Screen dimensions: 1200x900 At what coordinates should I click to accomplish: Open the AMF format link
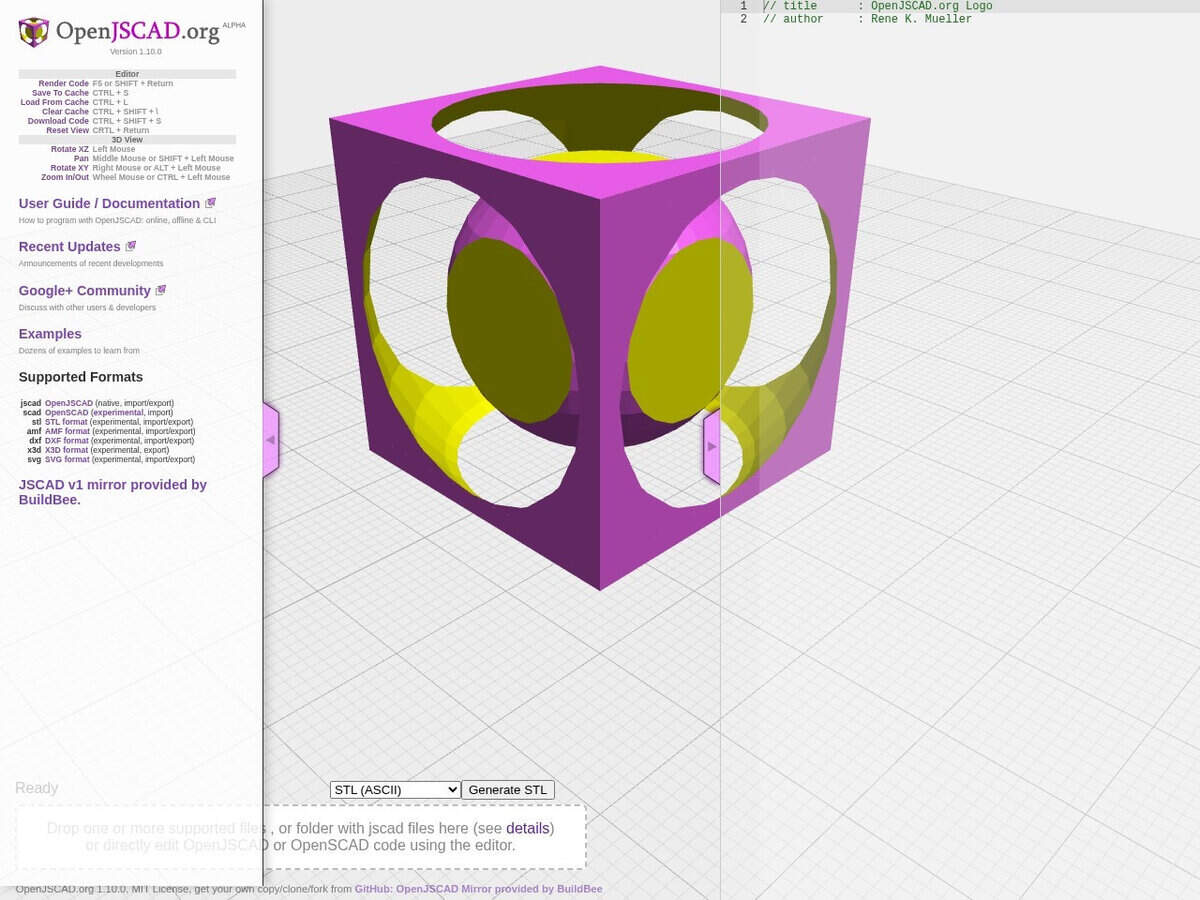[67, 431]
